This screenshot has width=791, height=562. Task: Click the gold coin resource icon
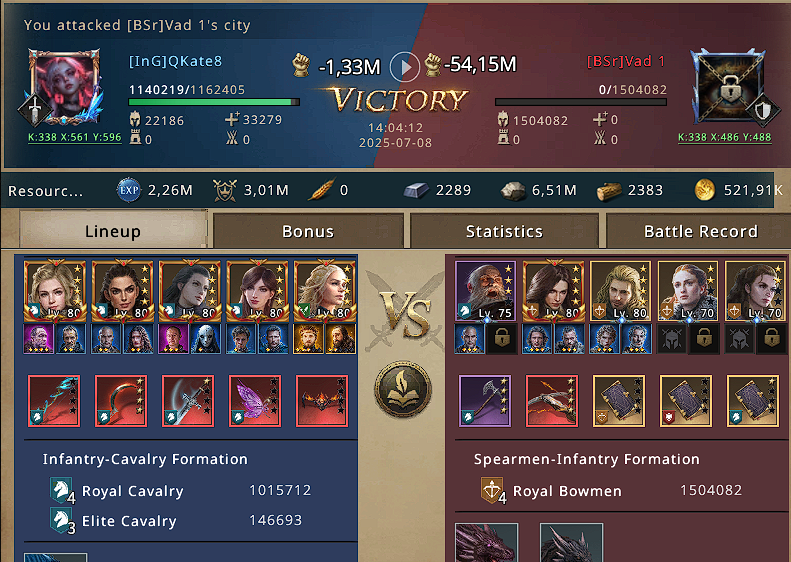pos(705,190)
